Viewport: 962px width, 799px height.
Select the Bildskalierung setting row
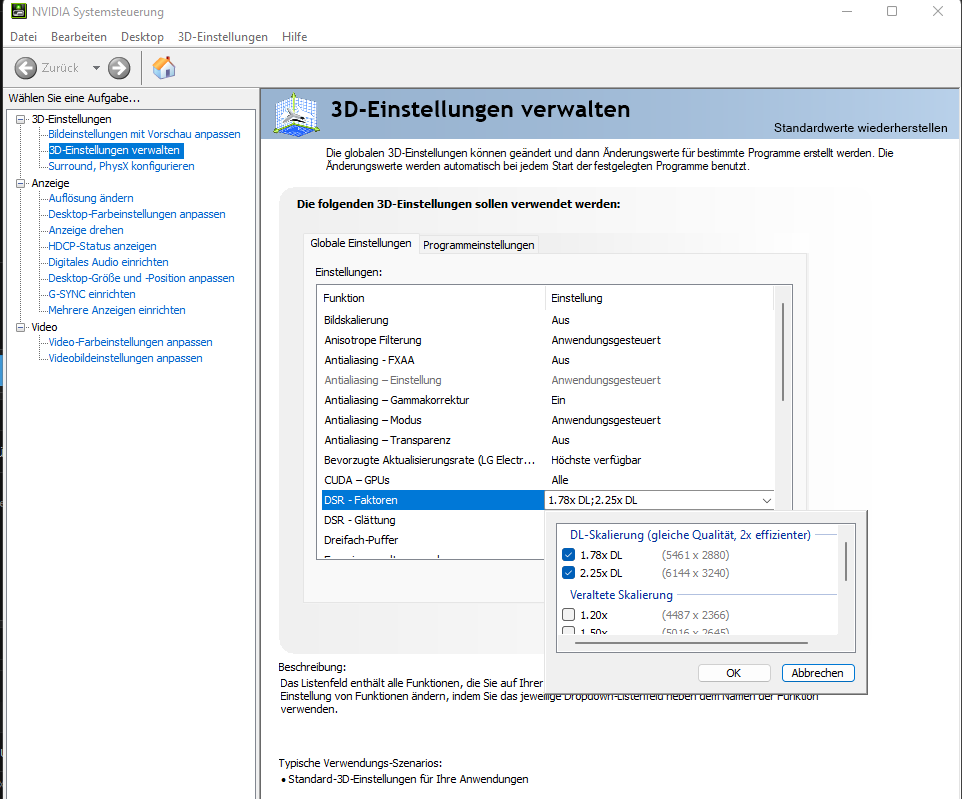(547, 320)
